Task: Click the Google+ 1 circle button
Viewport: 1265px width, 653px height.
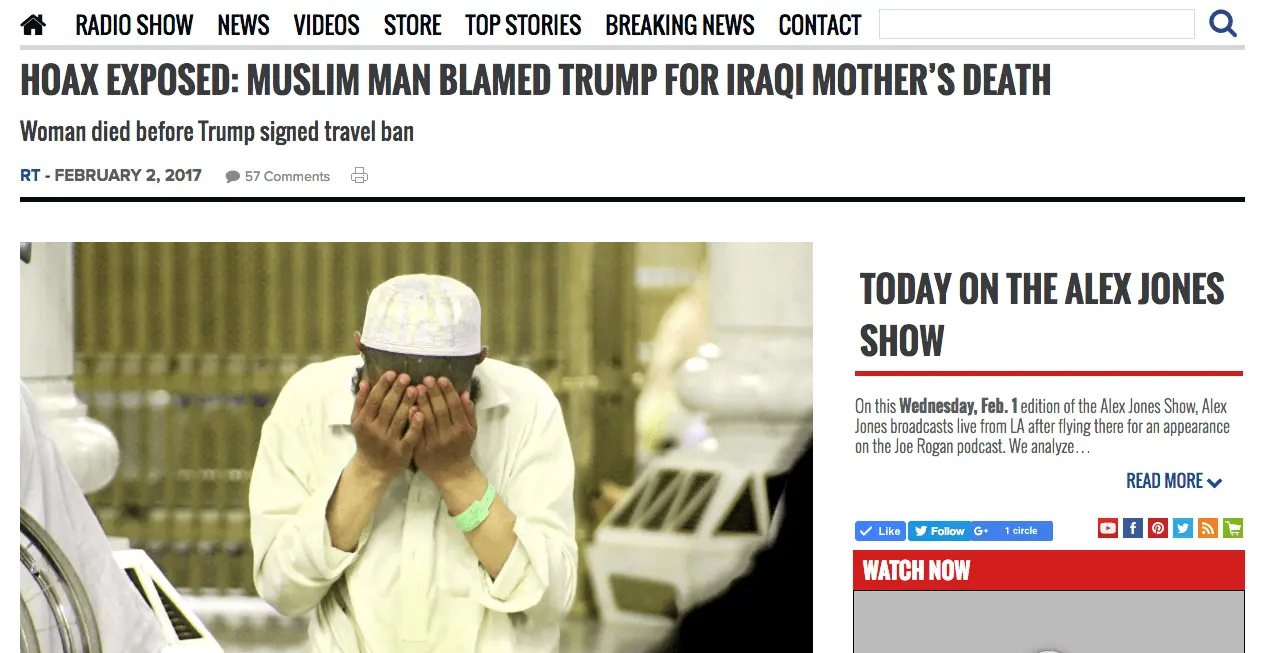Action: point(1011,531)
